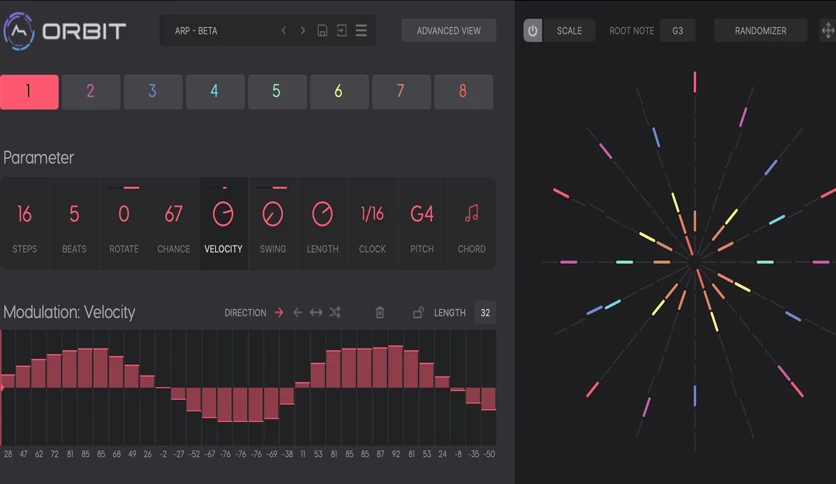Switch to orbit tab 7
836x484 pixels.
[401, 92]
